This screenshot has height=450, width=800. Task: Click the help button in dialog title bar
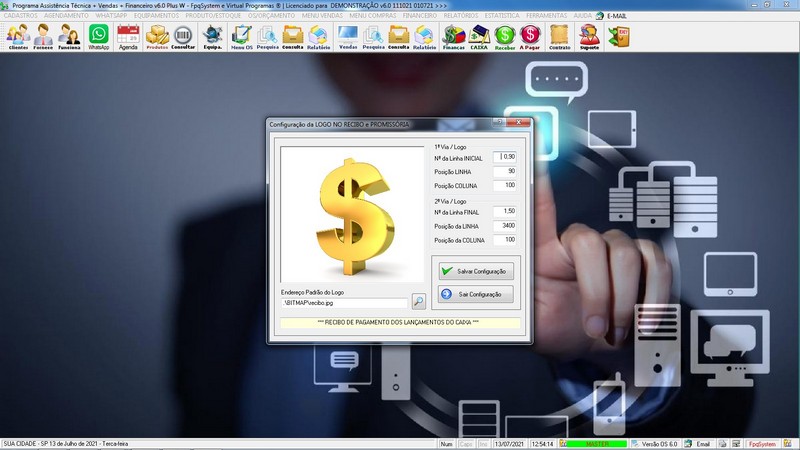[499, 122]
